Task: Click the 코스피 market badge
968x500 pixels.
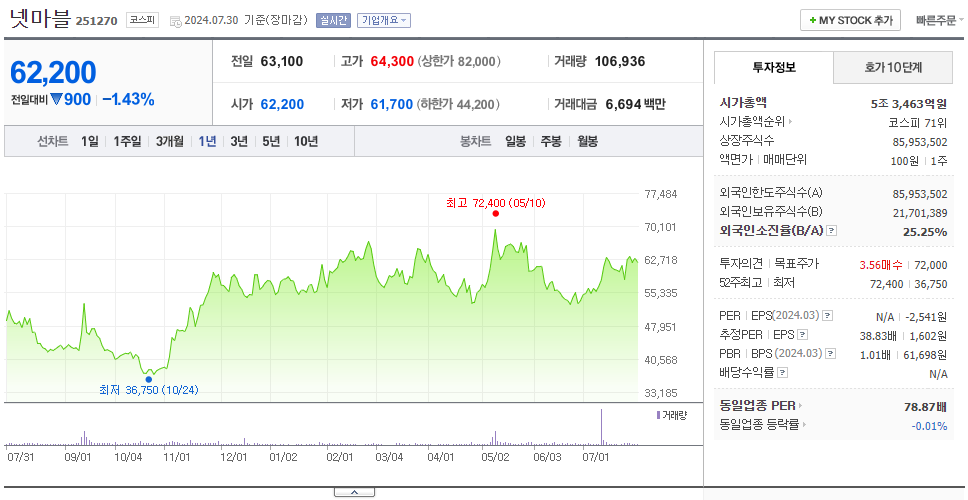Action: [143, 20]
